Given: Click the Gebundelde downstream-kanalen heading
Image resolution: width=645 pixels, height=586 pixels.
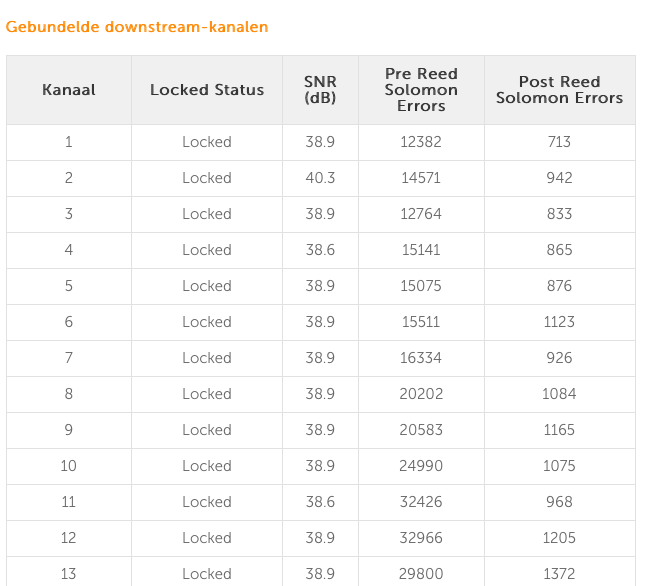Looking at the screenshot, I should [x=137, y=27].
